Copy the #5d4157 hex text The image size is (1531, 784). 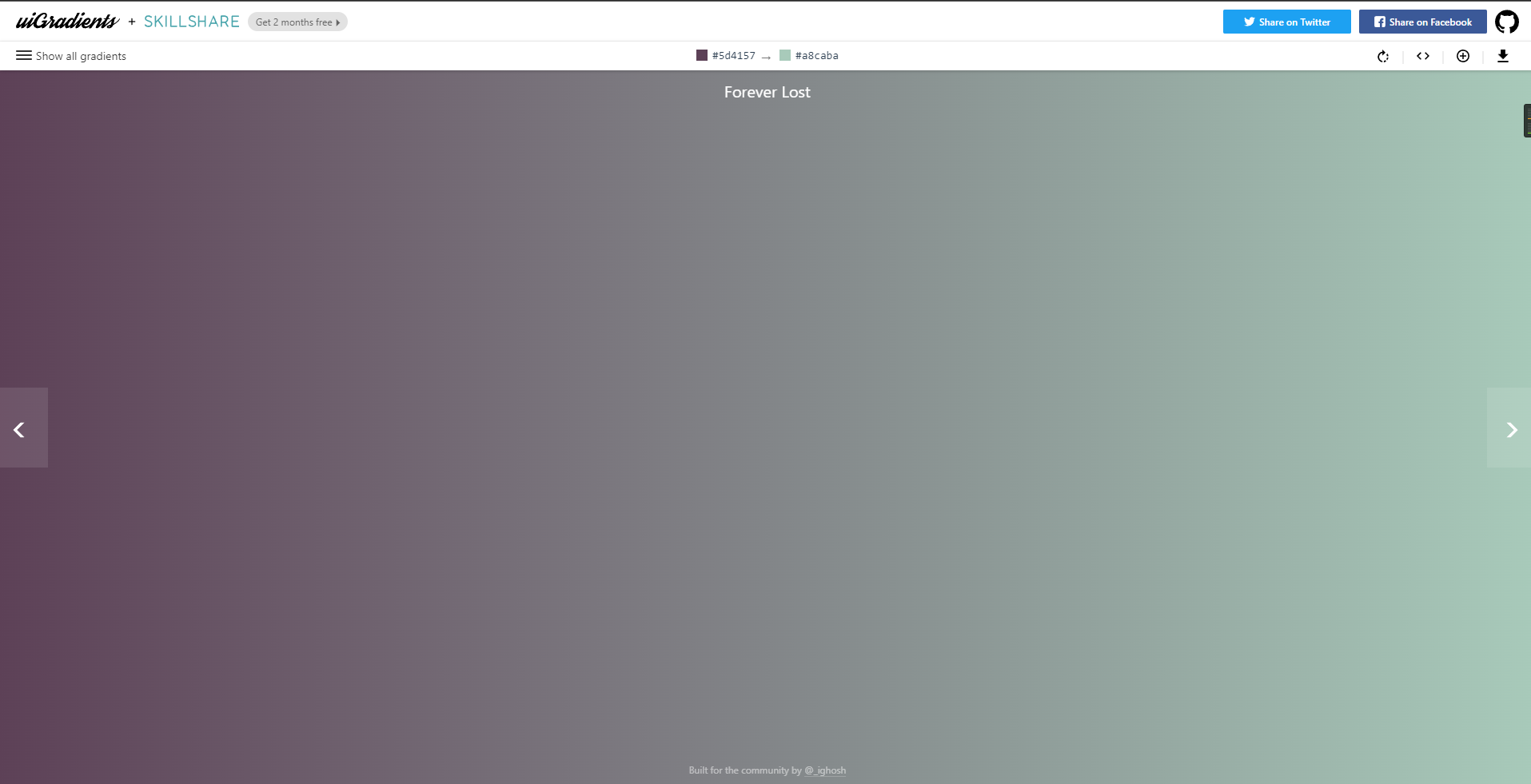(734, 55)
